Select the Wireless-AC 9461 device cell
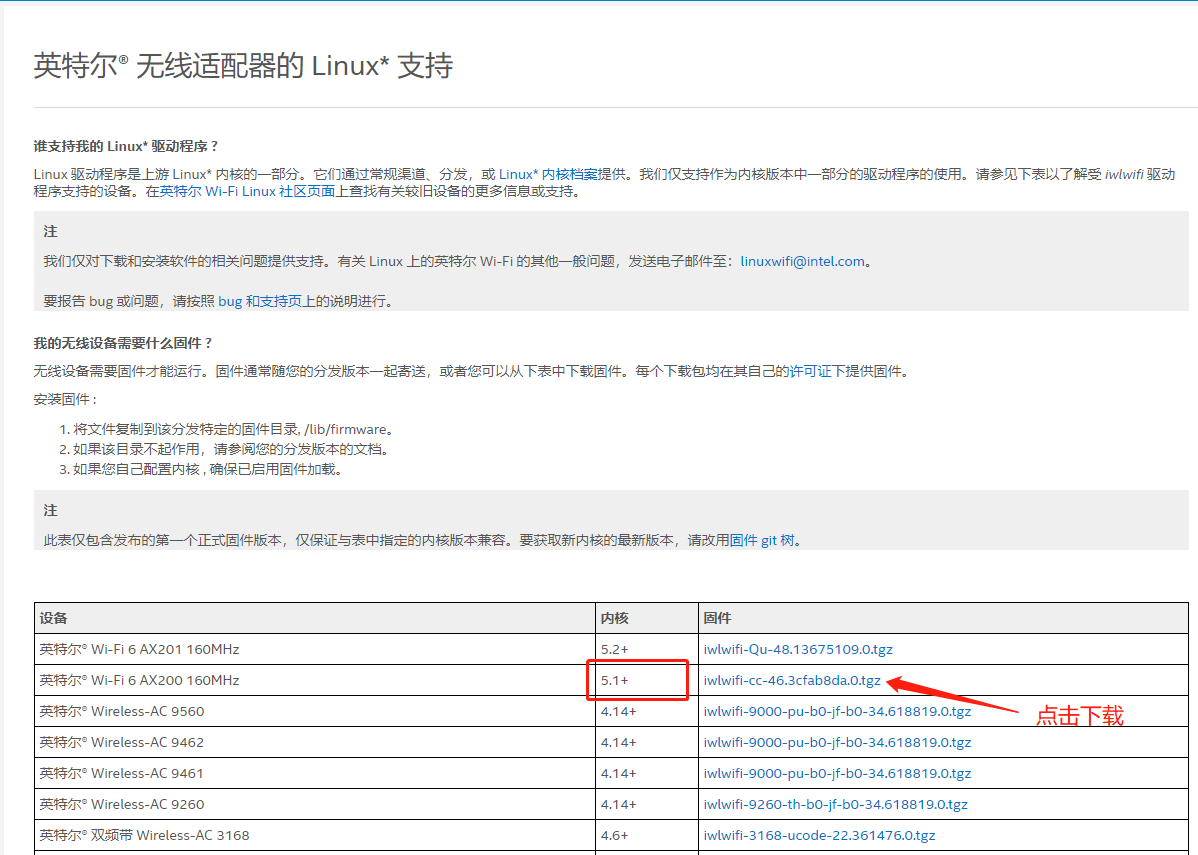Viewport: 1198px width, 855px height. tap(315, 773)
